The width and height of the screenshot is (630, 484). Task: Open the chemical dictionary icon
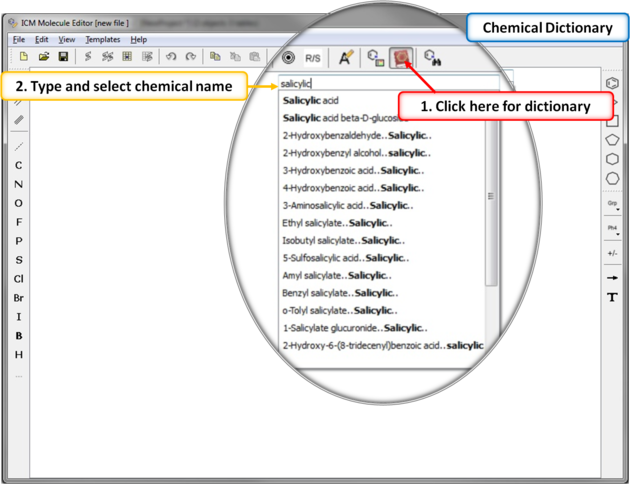point(402,58)
